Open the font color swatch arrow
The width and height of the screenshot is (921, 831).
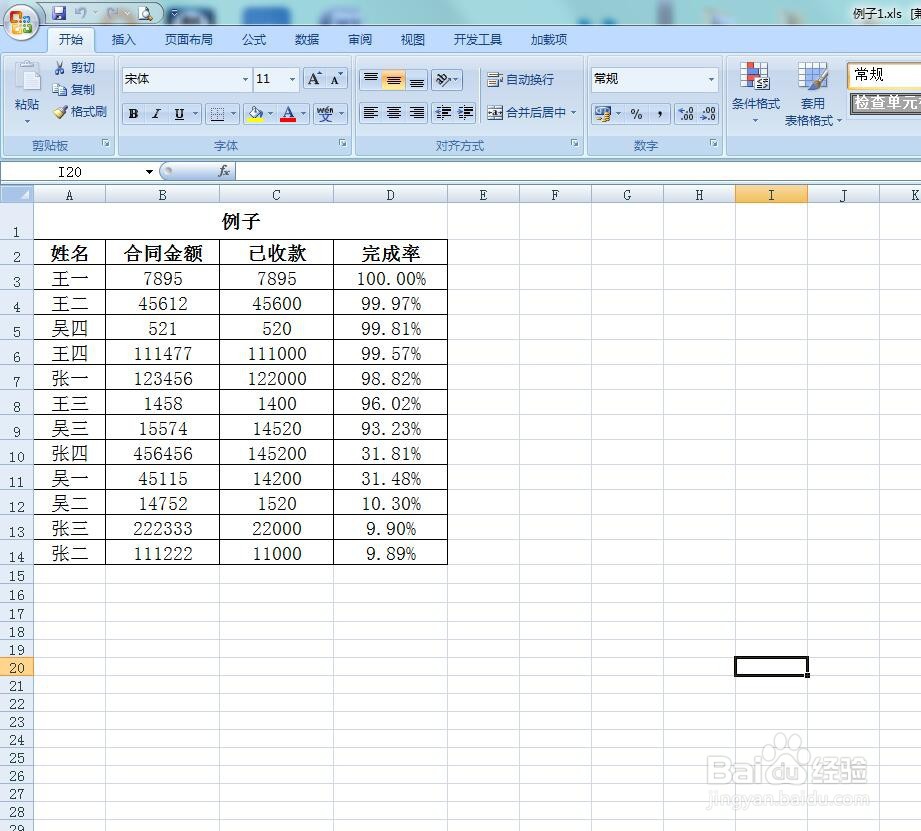pos(301,113)
